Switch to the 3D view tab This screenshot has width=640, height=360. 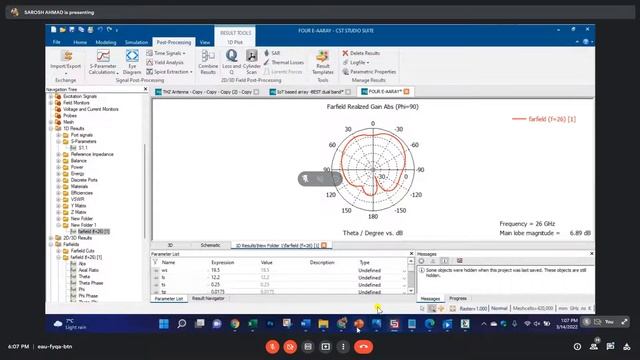(170, 245)
